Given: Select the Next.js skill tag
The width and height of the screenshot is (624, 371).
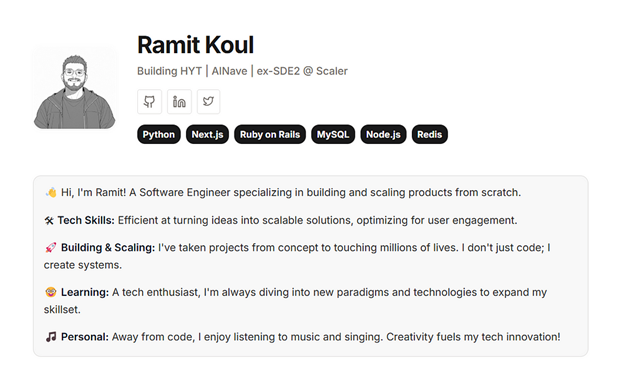Looking at the screenshot, I should click(x=207, y=135).
